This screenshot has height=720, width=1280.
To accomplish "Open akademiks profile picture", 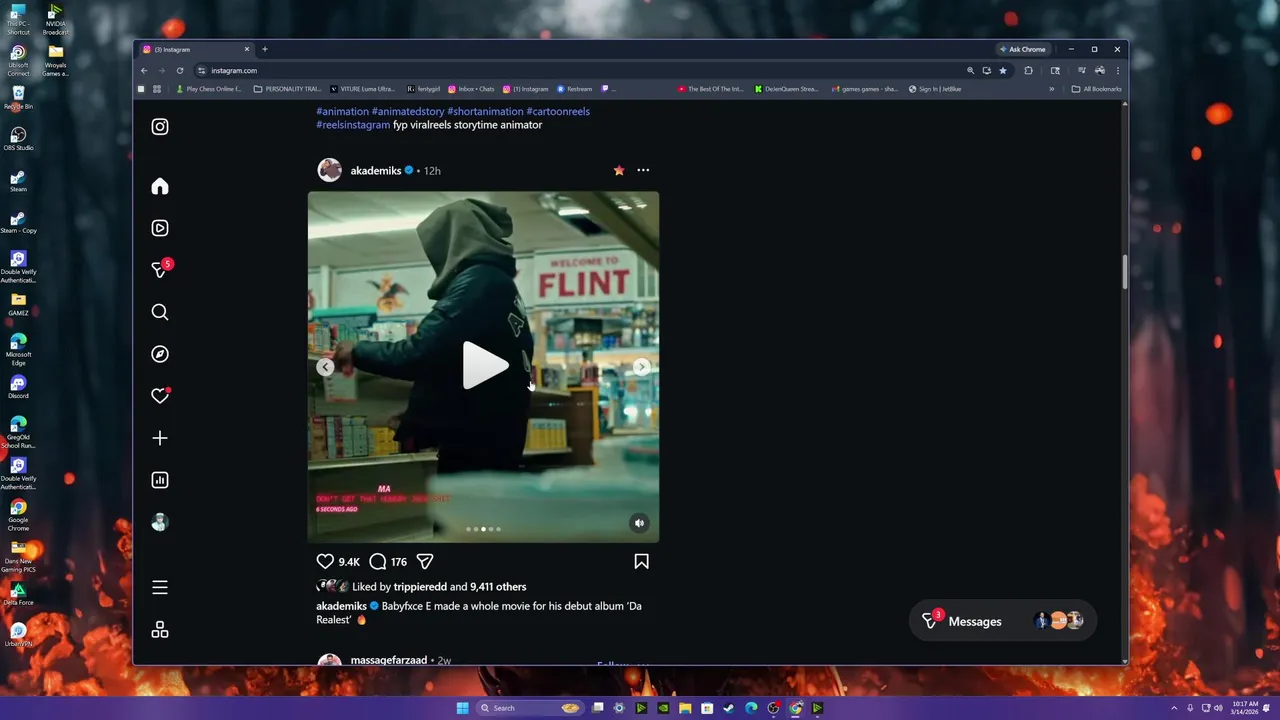I will [330, 170].
